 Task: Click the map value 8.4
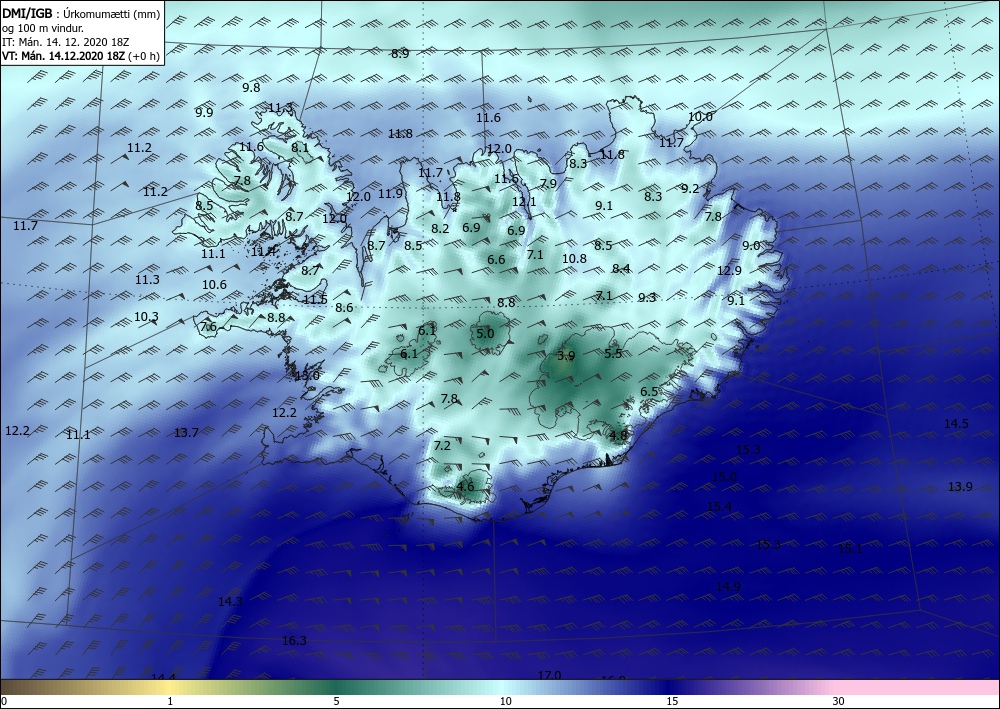click(x=621, y=268)
